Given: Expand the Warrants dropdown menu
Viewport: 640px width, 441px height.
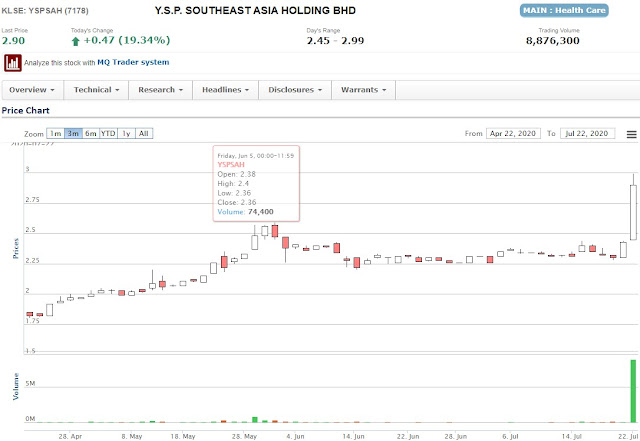Looking at the screenshot, I should point(363,90).
